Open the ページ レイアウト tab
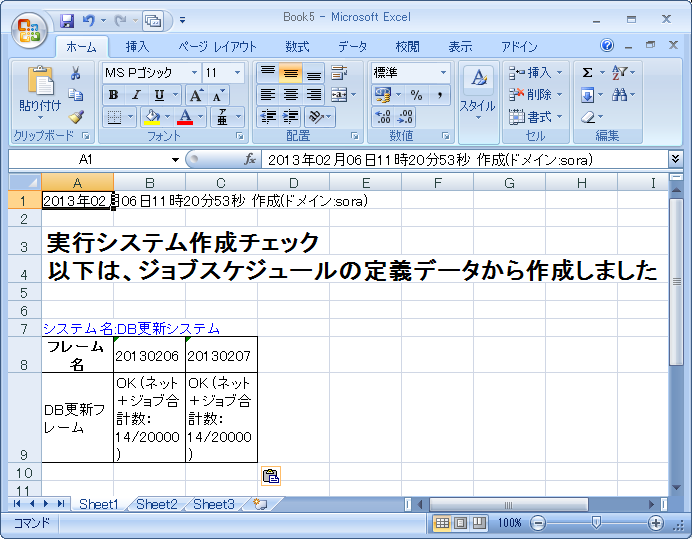692x539 pixels. [217, 46]
